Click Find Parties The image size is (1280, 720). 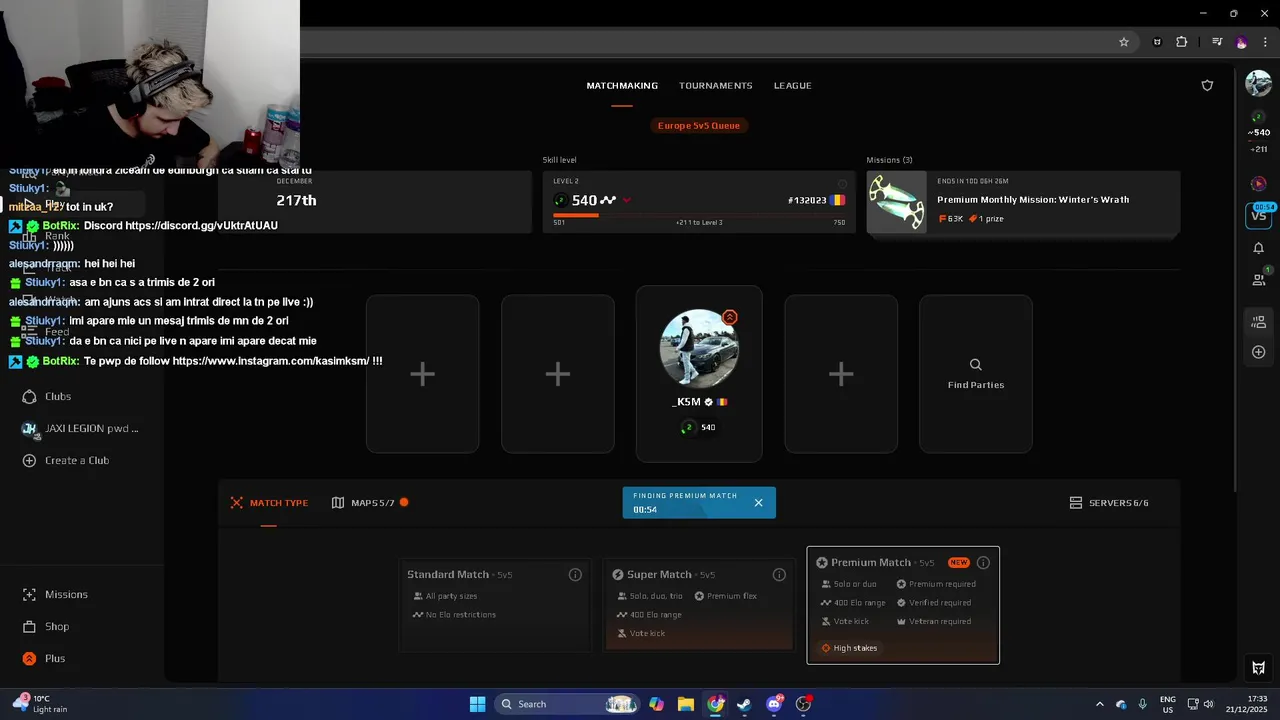976,374
